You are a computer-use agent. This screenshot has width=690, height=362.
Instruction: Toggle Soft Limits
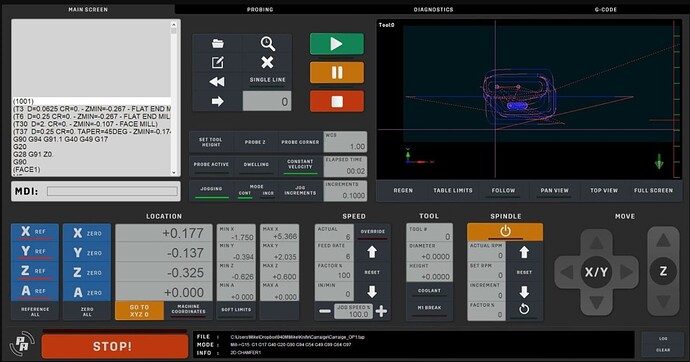[236, 311]
